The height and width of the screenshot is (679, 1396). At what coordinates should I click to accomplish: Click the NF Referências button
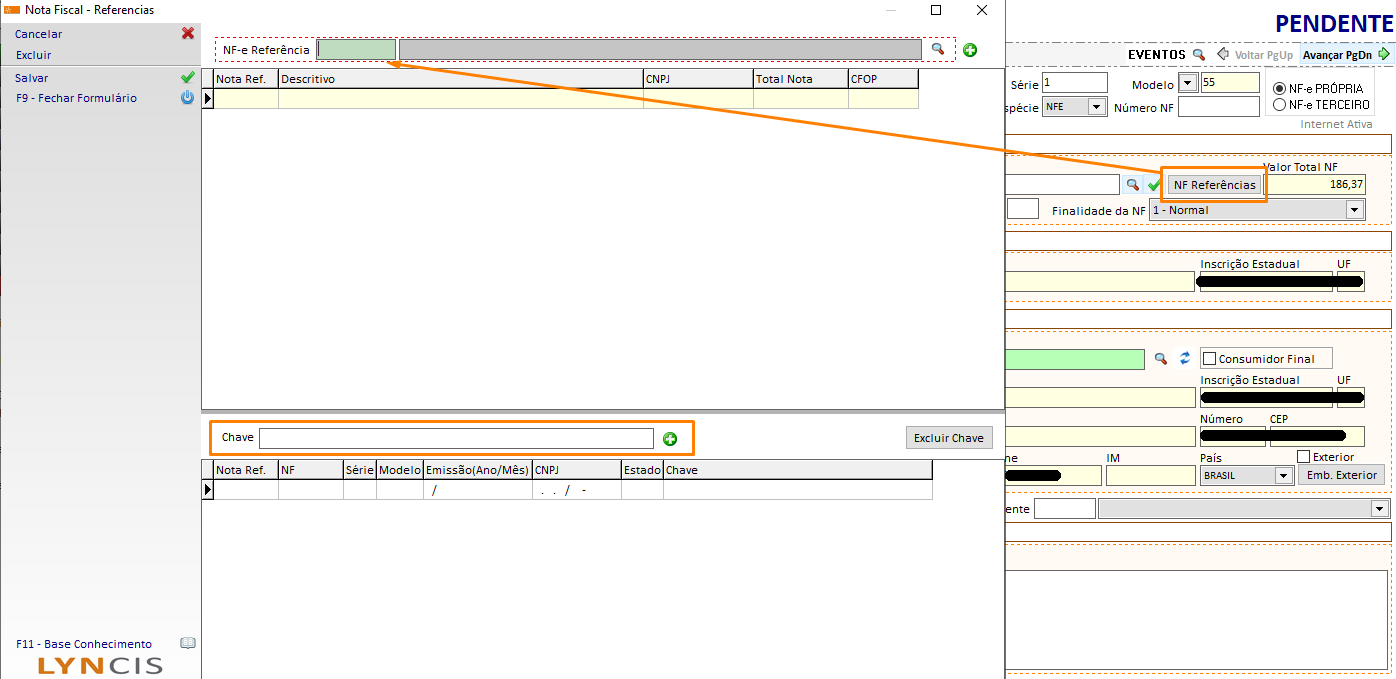pyautogui.click(x=1214, y=185)
